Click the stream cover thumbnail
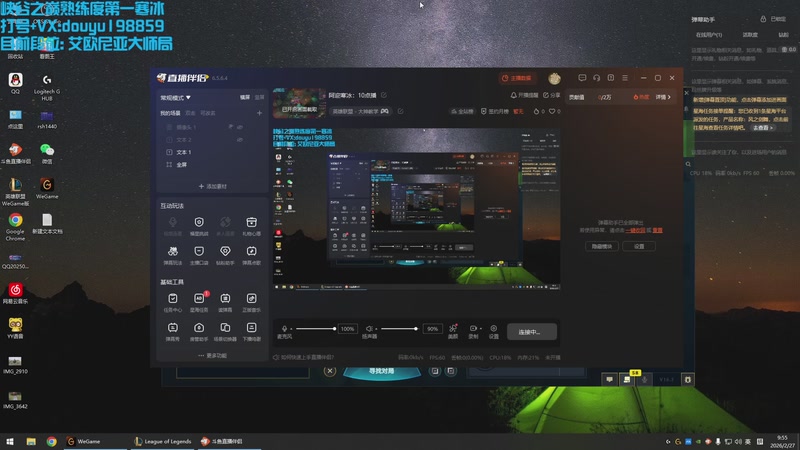 (x=299, y=103)
